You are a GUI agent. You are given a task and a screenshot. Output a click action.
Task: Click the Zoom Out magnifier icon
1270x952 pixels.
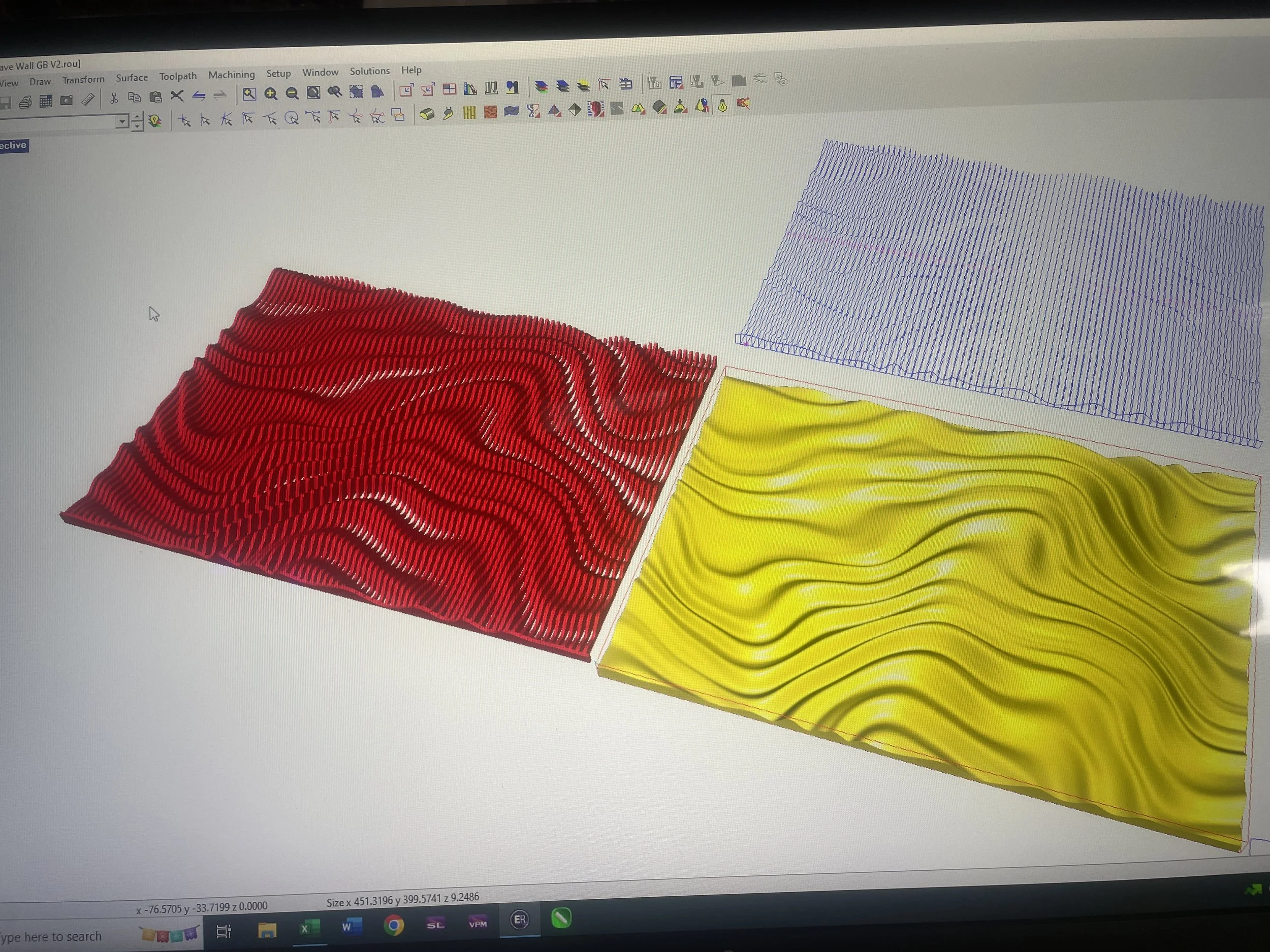292,93
